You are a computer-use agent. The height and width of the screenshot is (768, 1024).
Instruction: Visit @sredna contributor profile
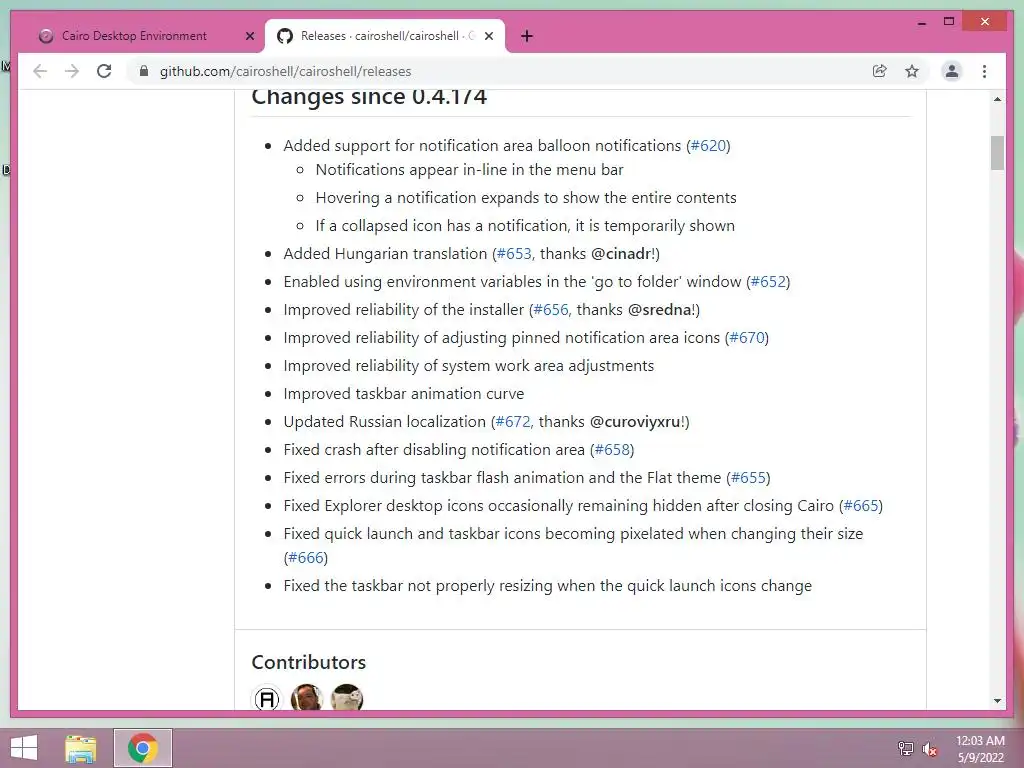(x=659, y=310)
